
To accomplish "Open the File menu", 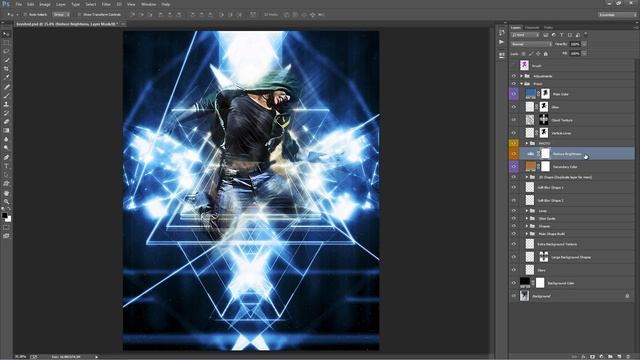I will click(18, 4).
